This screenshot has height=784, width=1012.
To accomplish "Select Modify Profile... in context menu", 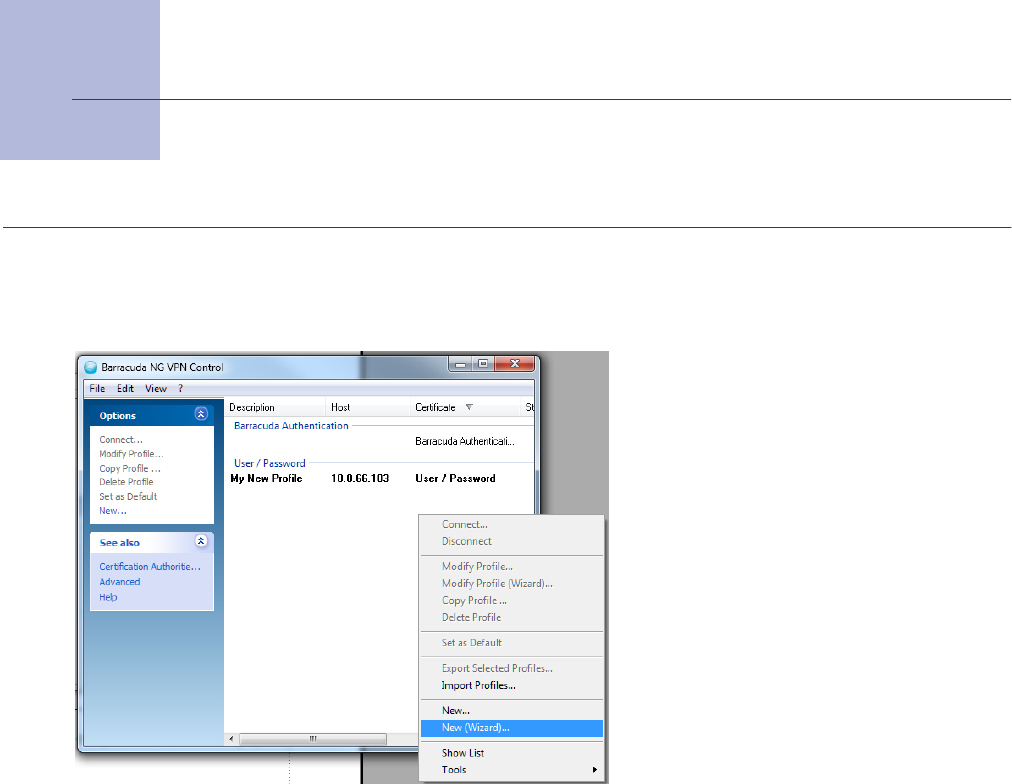I will click(x=512, y=567).
